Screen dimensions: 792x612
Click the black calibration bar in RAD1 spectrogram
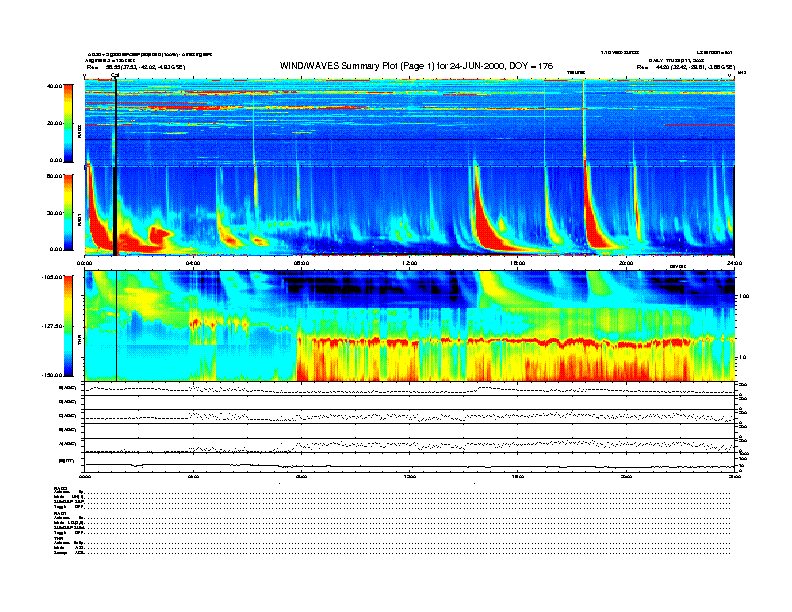(115, 211)
